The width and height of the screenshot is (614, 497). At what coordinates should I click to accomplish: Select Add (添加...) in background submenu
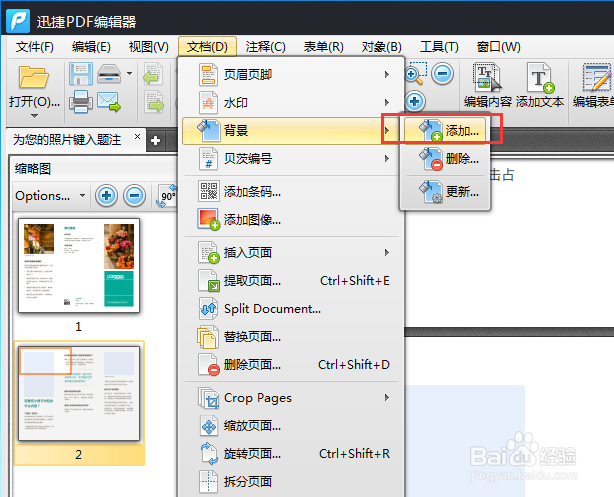click(x=445, y=130)
